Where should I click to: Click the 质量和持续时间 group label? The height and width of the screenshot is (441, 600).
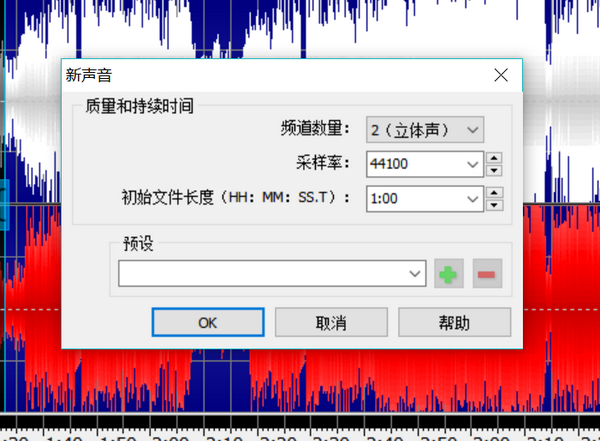[x=139, y=106]
